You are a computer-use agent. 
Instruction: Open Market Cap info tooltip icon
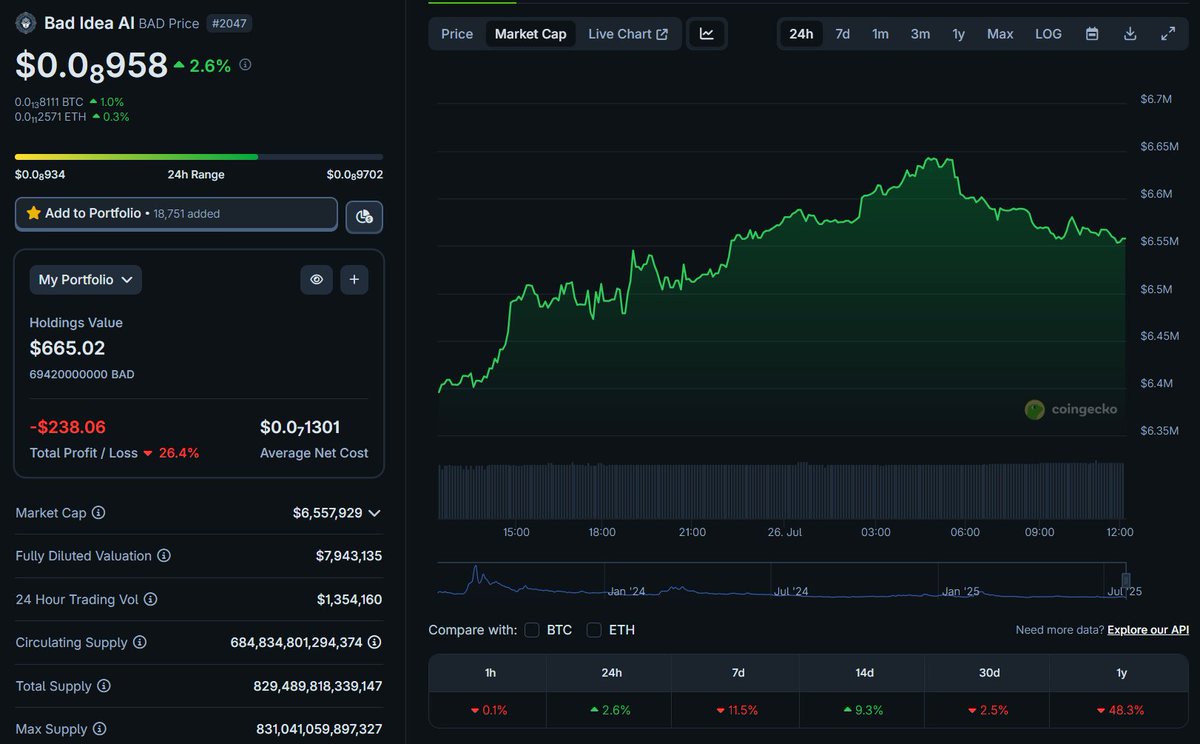pos(98,513)
